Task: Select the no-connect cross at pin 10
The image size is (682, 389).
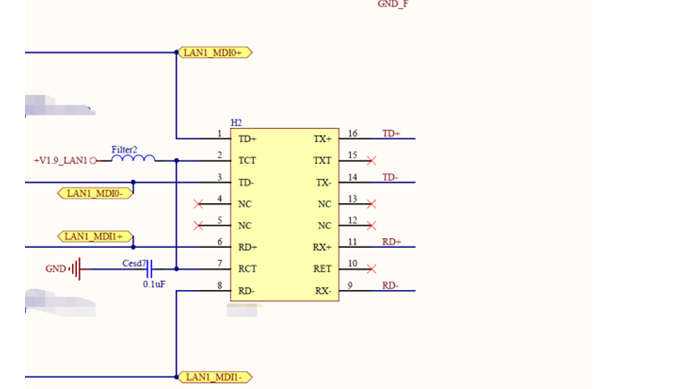Action: [x=371, y=269]
